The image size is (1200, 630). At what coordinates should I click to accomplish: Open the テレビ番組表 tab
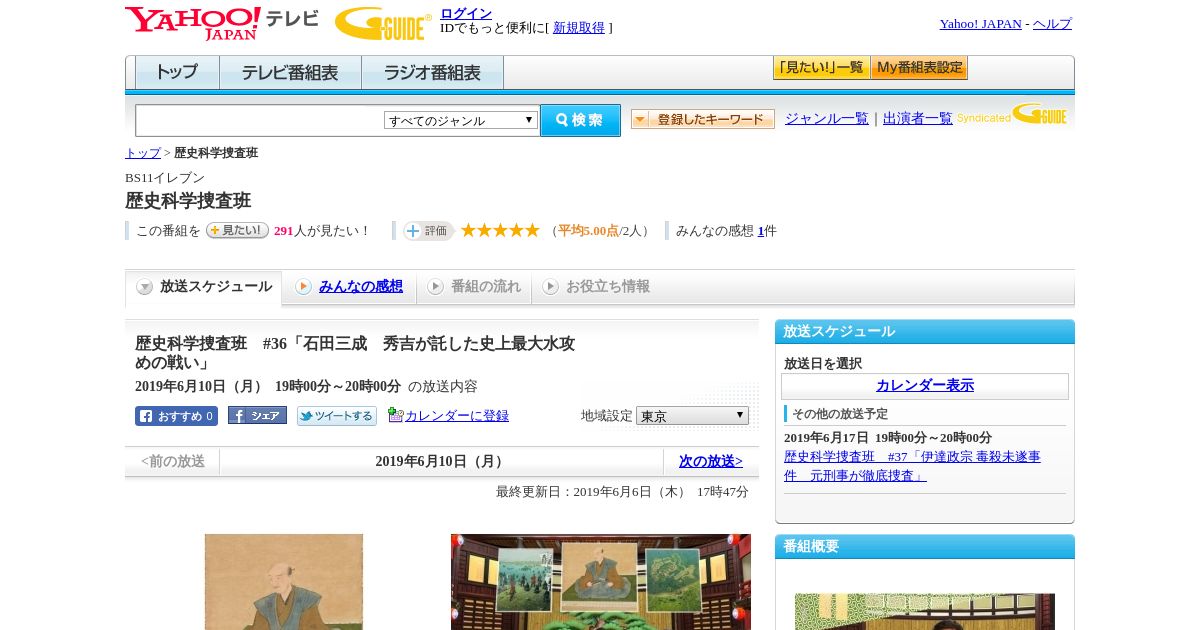click(290, 73)
